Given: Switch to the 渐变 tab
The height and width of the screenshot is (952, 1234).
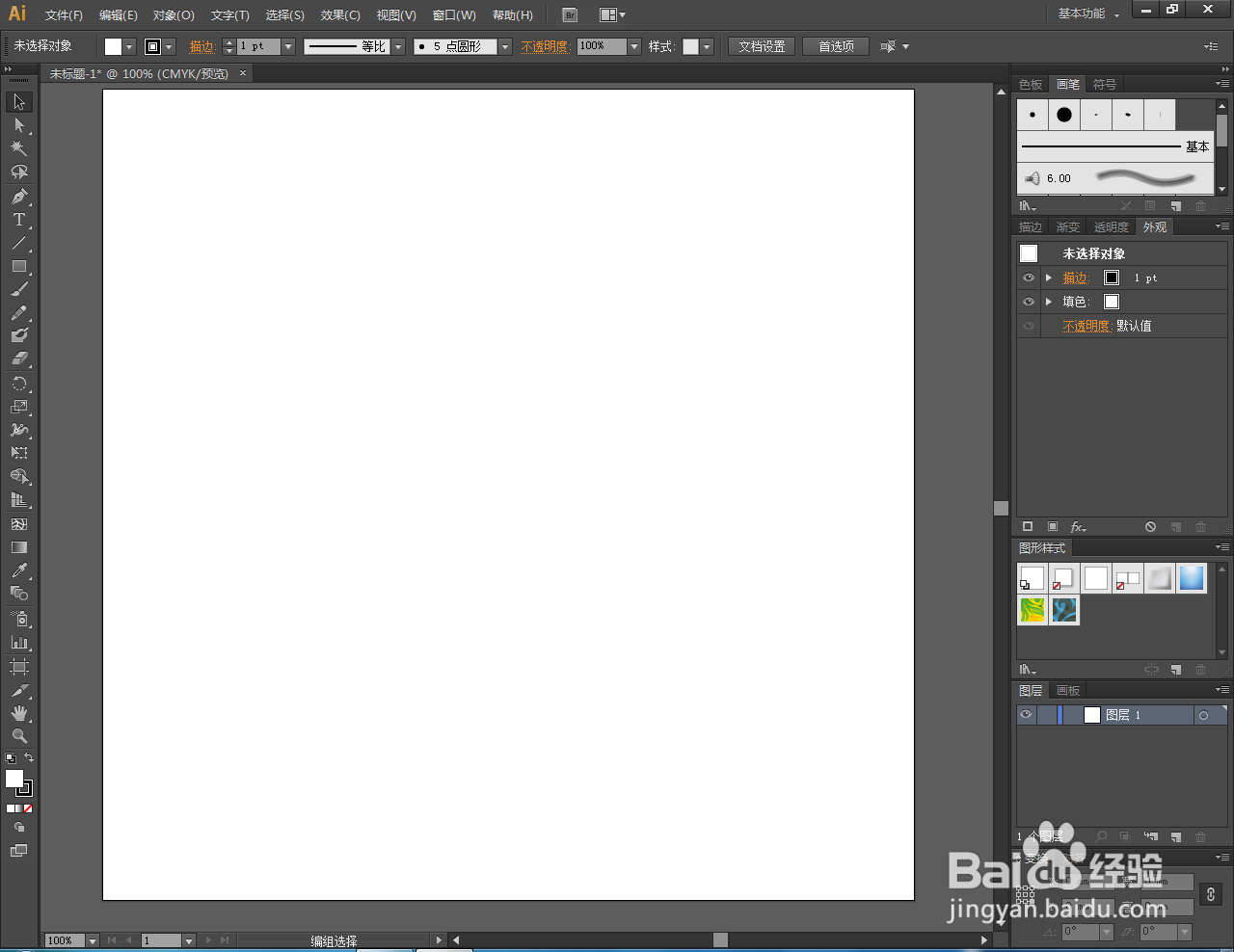Looking at the screenshot, I should coord(1067,227).
